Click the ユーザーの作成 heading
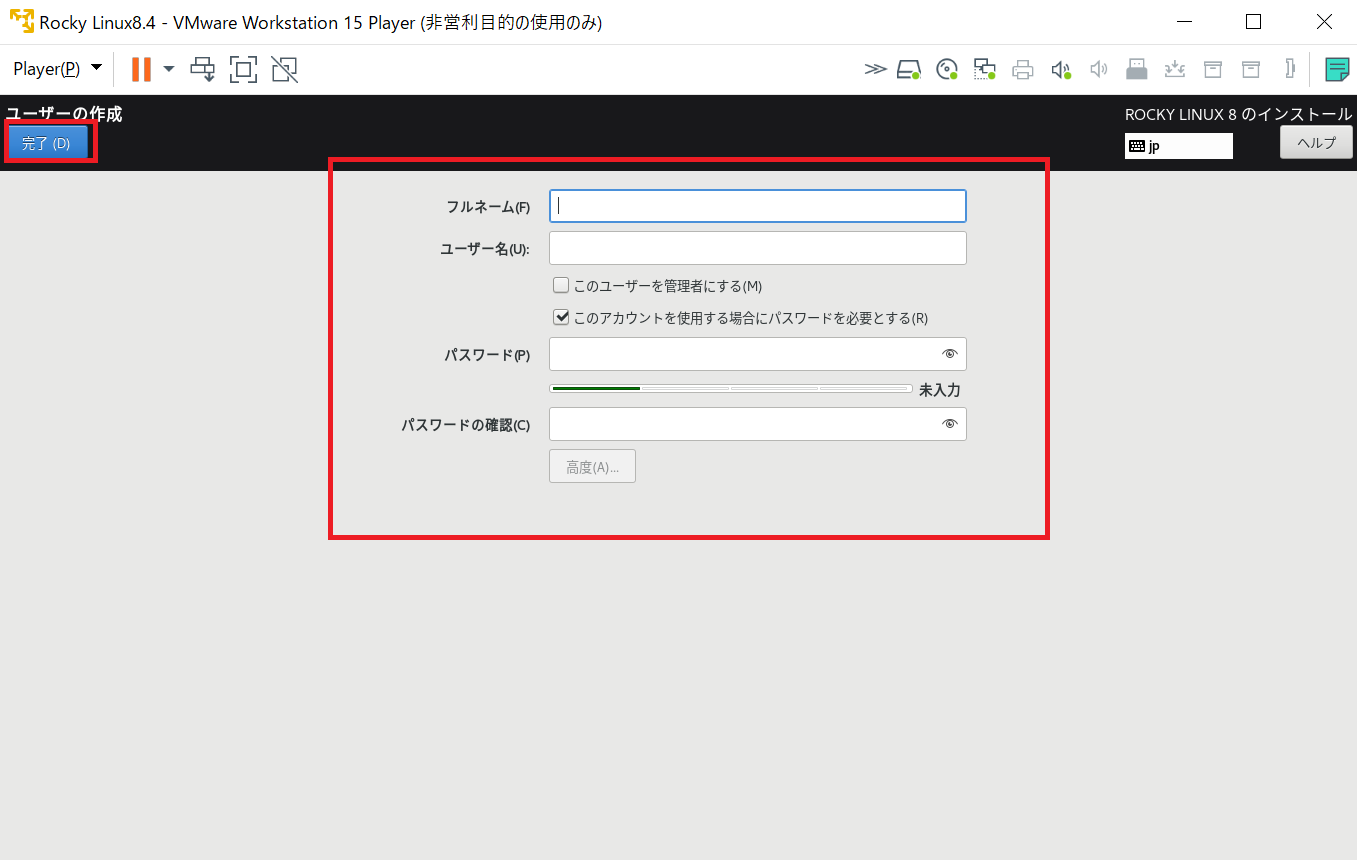Viewport: 1357px width, 860px height. coord(64,114)
